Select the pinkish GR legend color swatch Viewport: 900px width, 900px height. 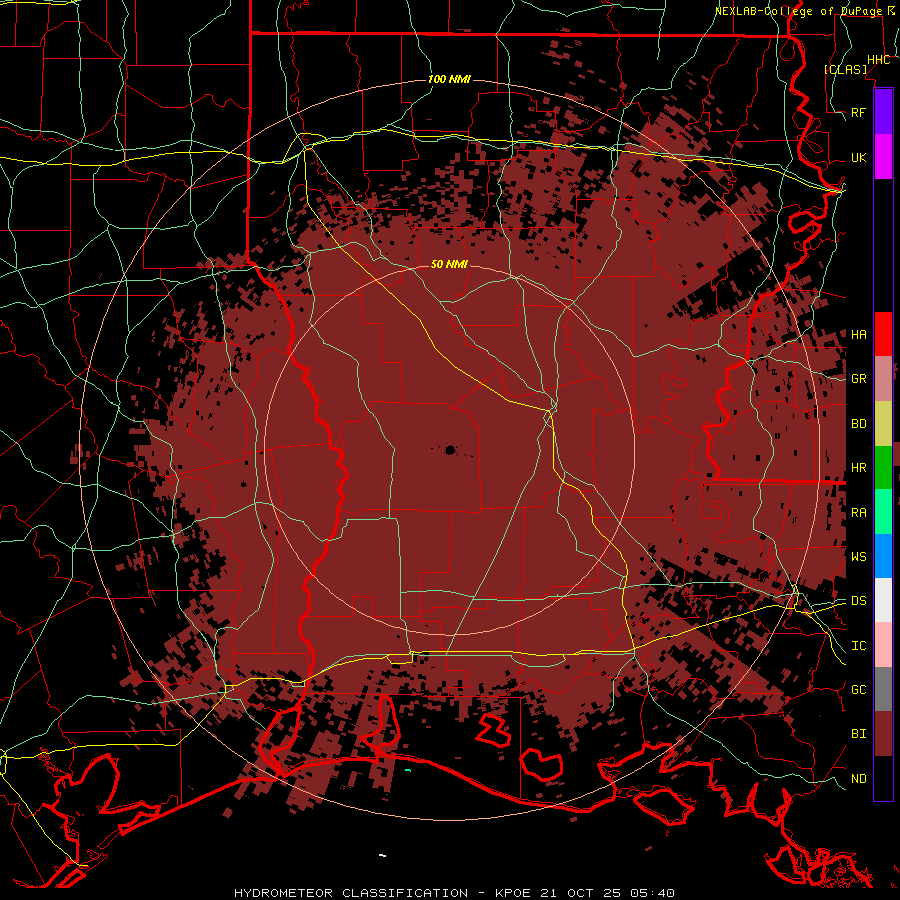click(883, 379)
